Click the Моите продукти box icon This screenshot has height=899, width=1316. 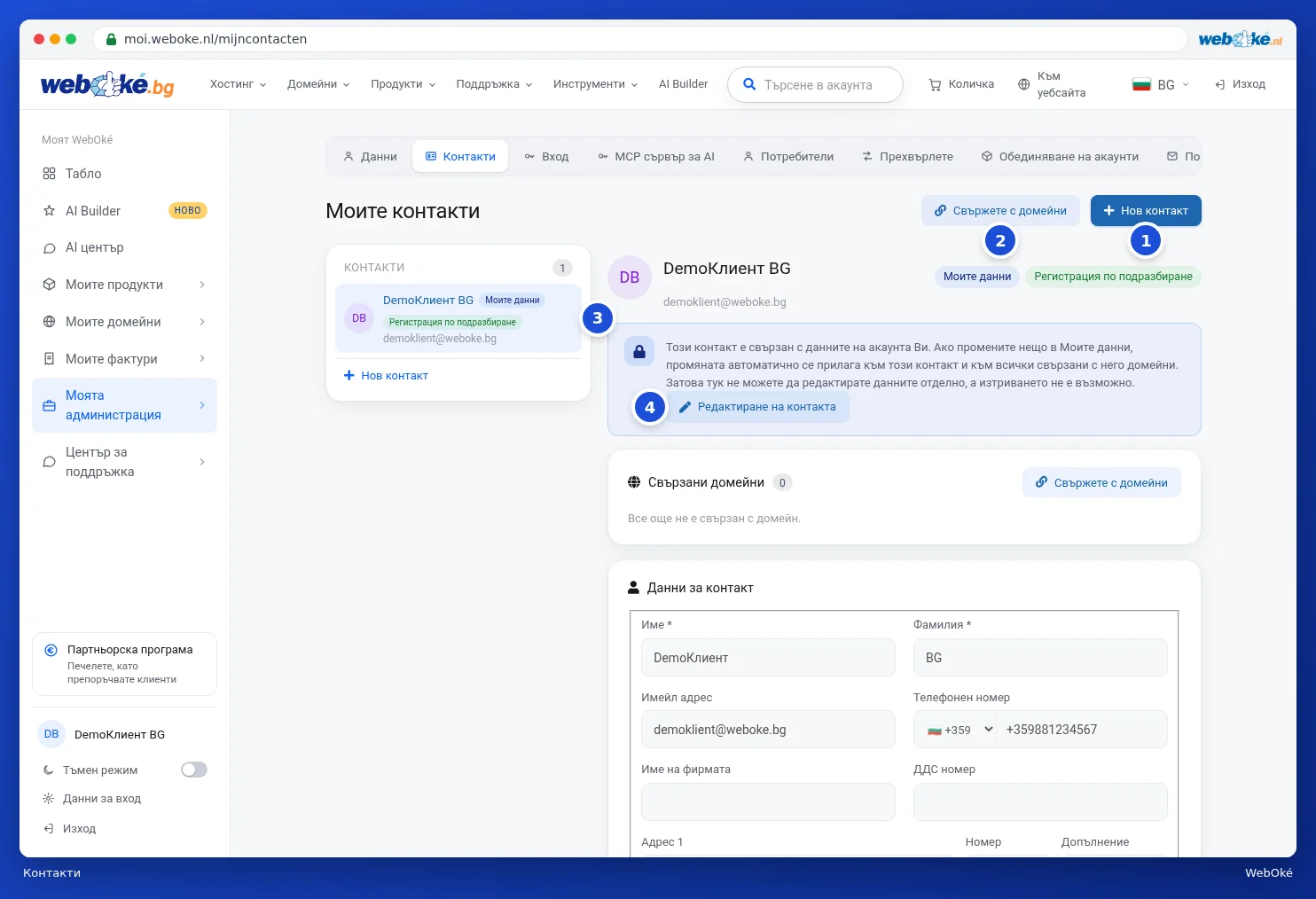click(x=49, y=285)
